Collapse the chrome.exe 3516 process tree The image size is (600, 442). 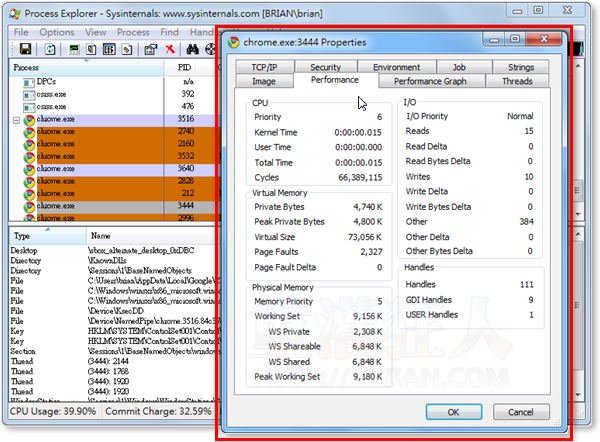click(16, 121)
